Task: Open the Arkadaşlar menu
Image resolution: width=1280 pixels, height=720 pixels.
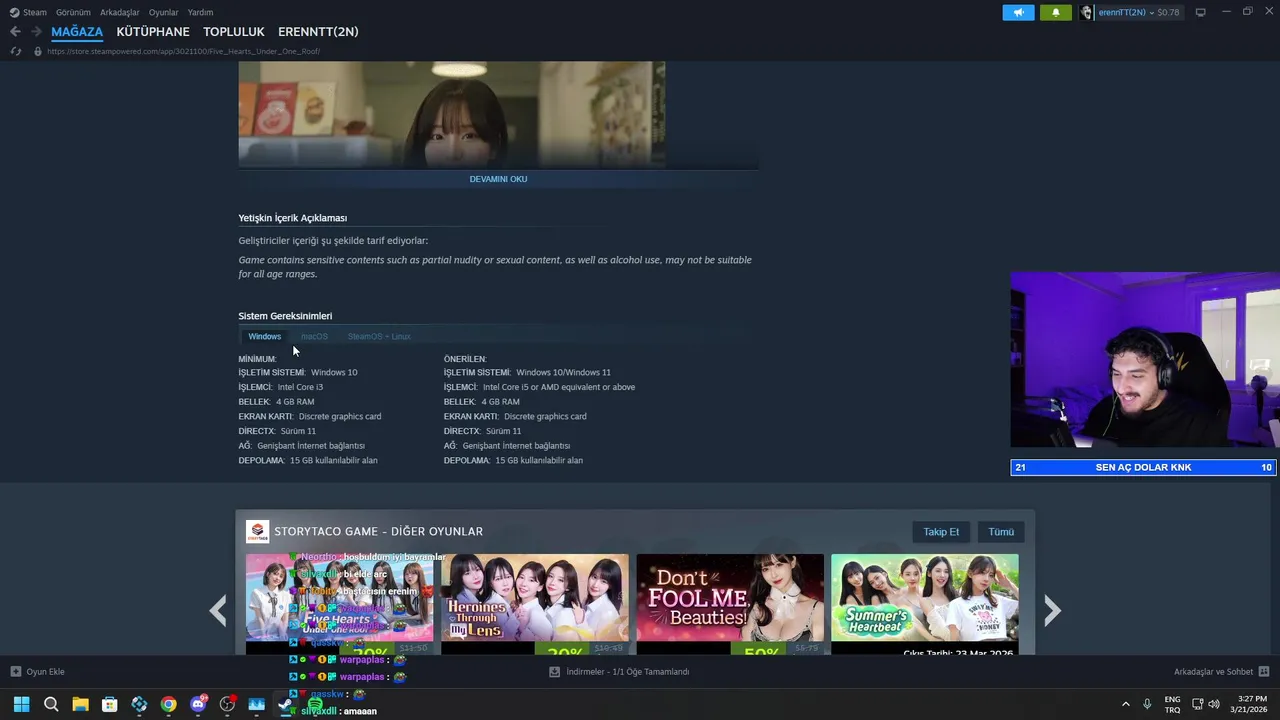Action: (120, 12)
